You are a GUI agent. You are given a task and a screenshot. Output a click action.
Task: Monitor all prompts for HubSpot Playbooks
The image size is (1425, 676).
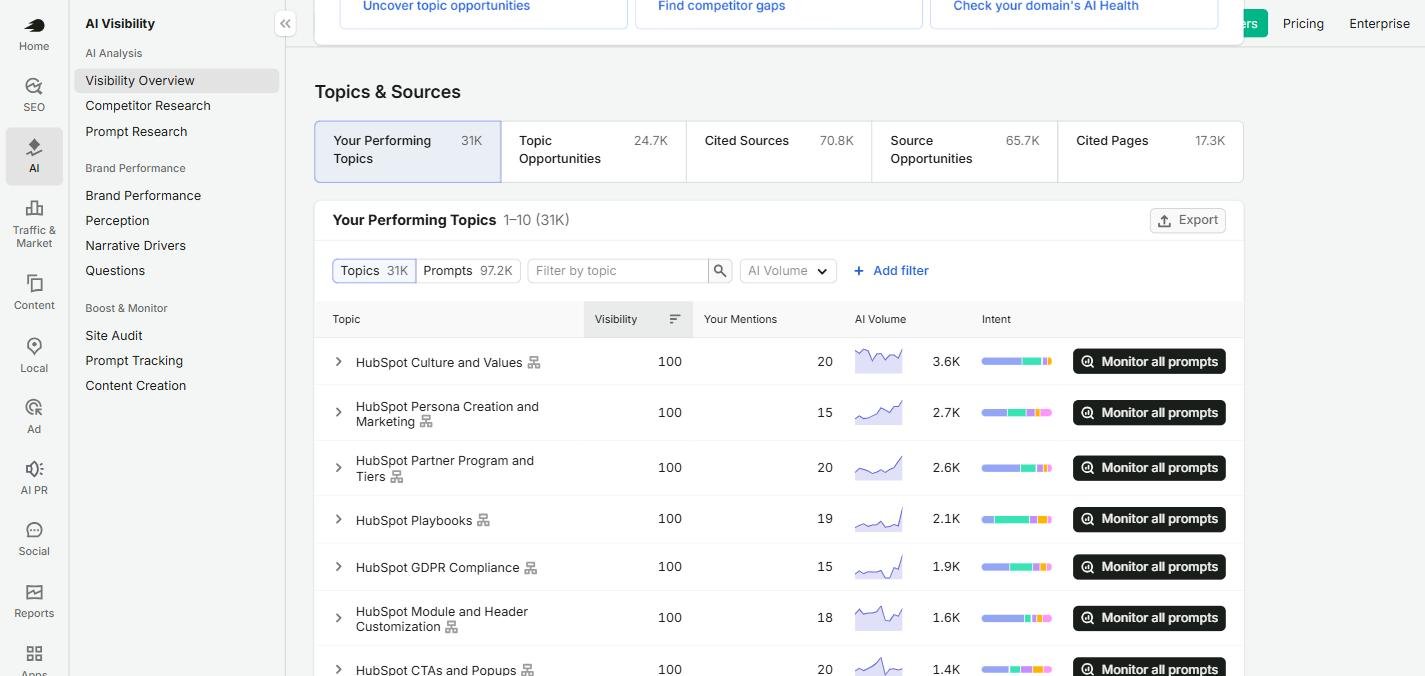click(x=1149, y=519)
